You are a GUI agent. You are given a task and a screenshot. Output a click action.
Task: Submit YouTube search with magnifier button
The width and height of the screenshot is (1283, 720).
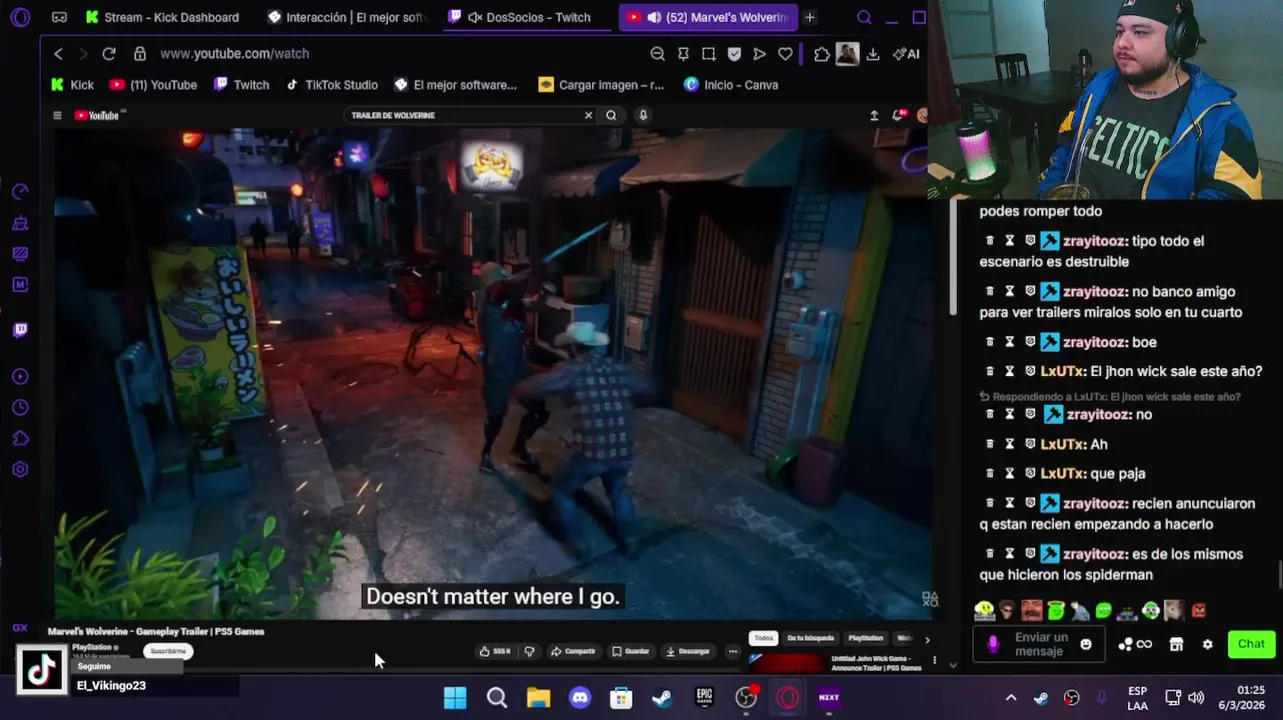point(611,115)
